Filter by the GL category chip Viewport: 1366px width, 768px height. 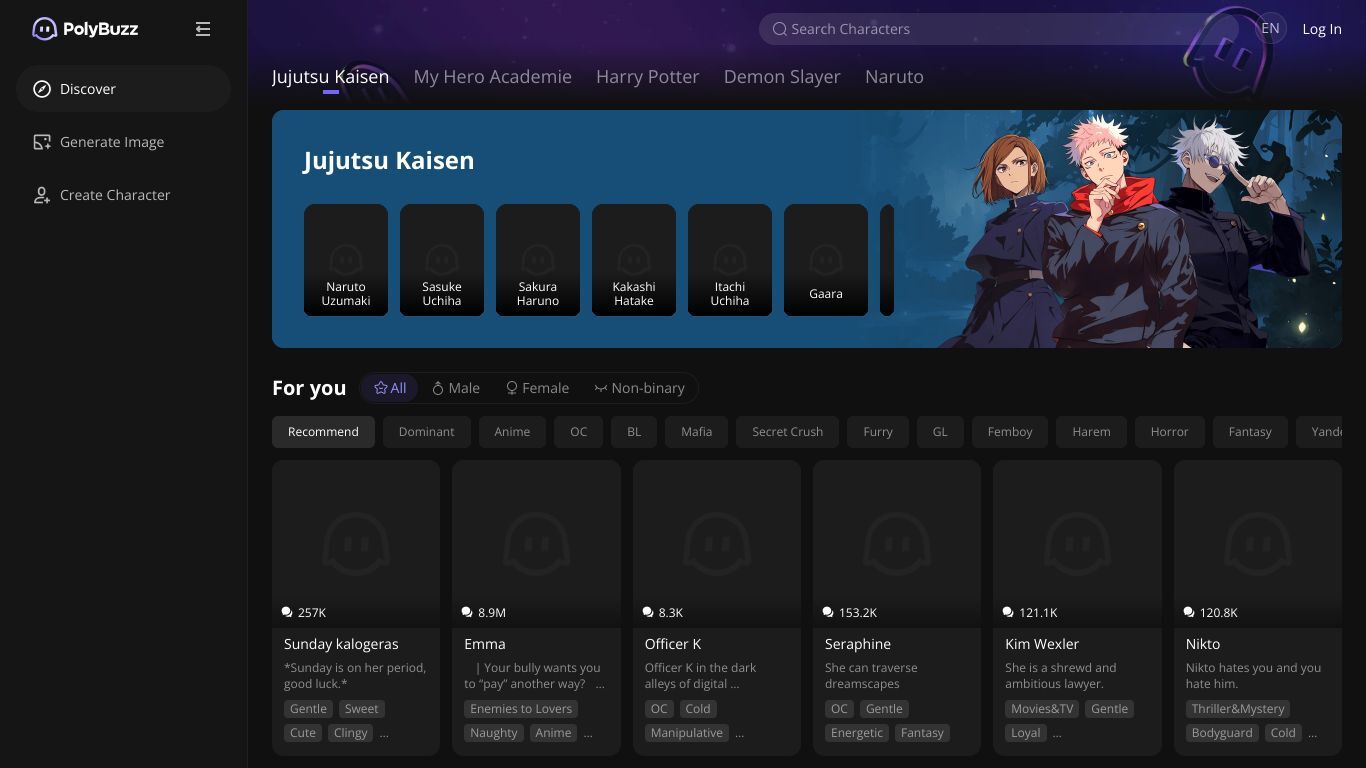940,432
